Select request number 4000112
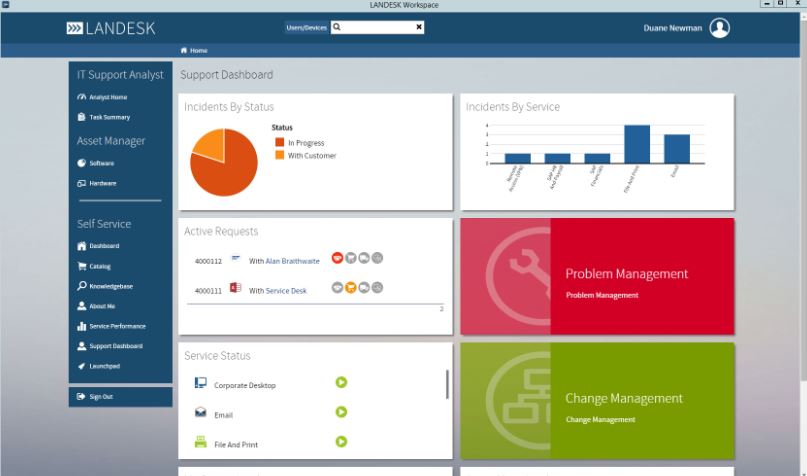The height and width of the screenshot is (476, 807). [208, 261]
